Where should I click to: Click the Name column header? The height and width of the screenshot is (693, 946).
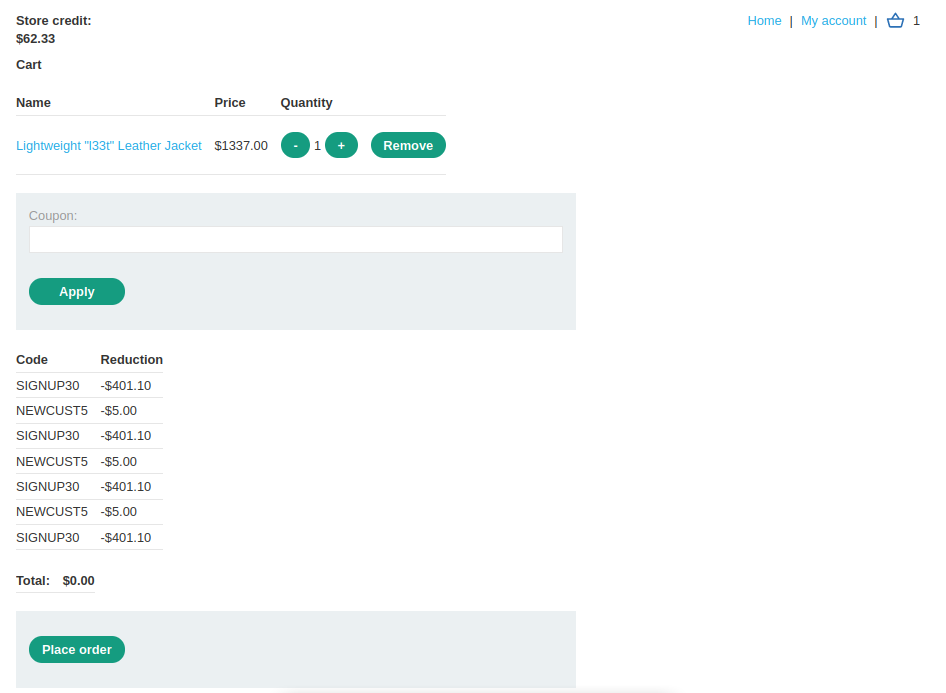[x=33, y=103]
